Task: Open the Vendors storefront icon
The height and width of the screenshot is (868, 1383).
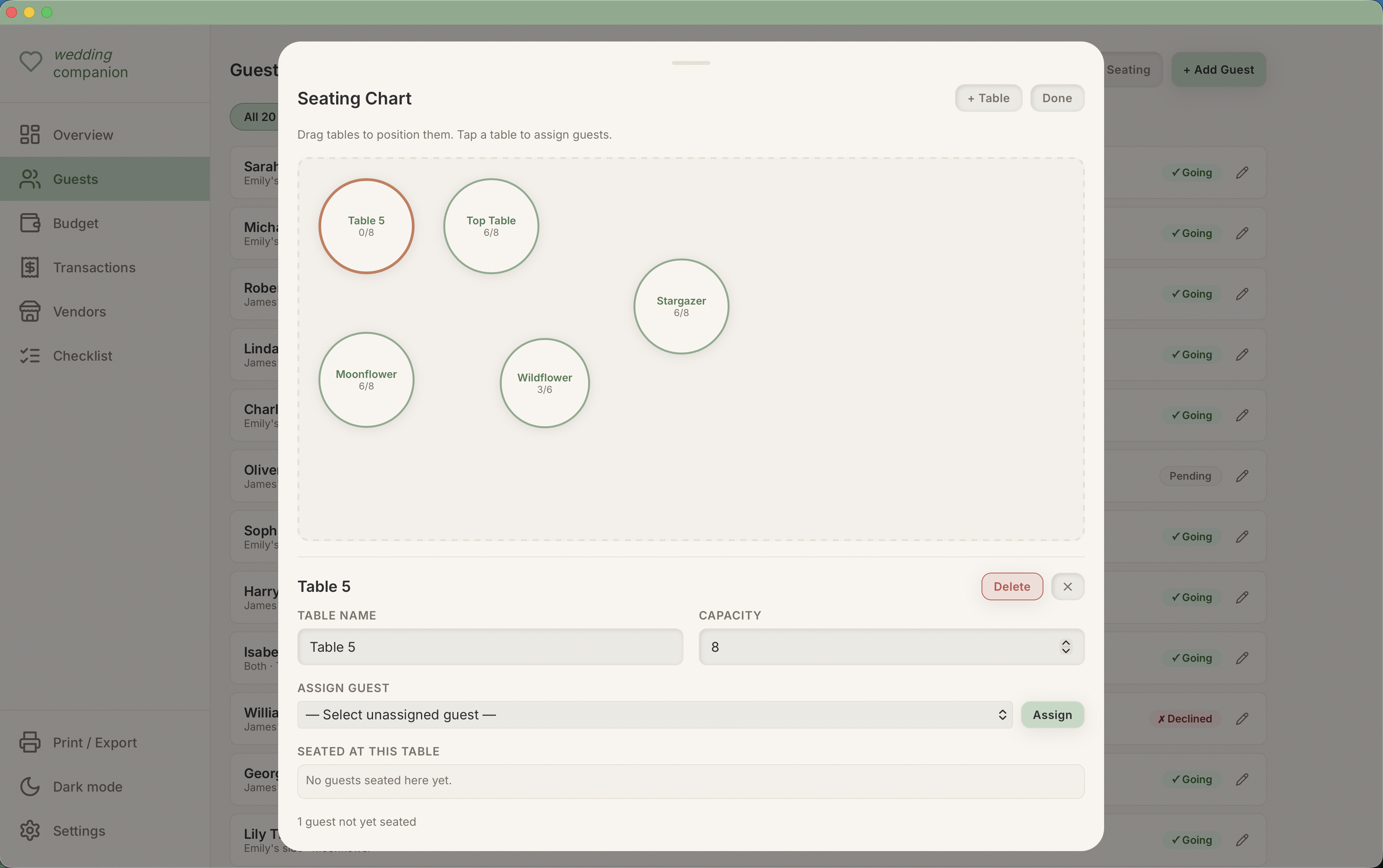Action: [x=30, y=311]
